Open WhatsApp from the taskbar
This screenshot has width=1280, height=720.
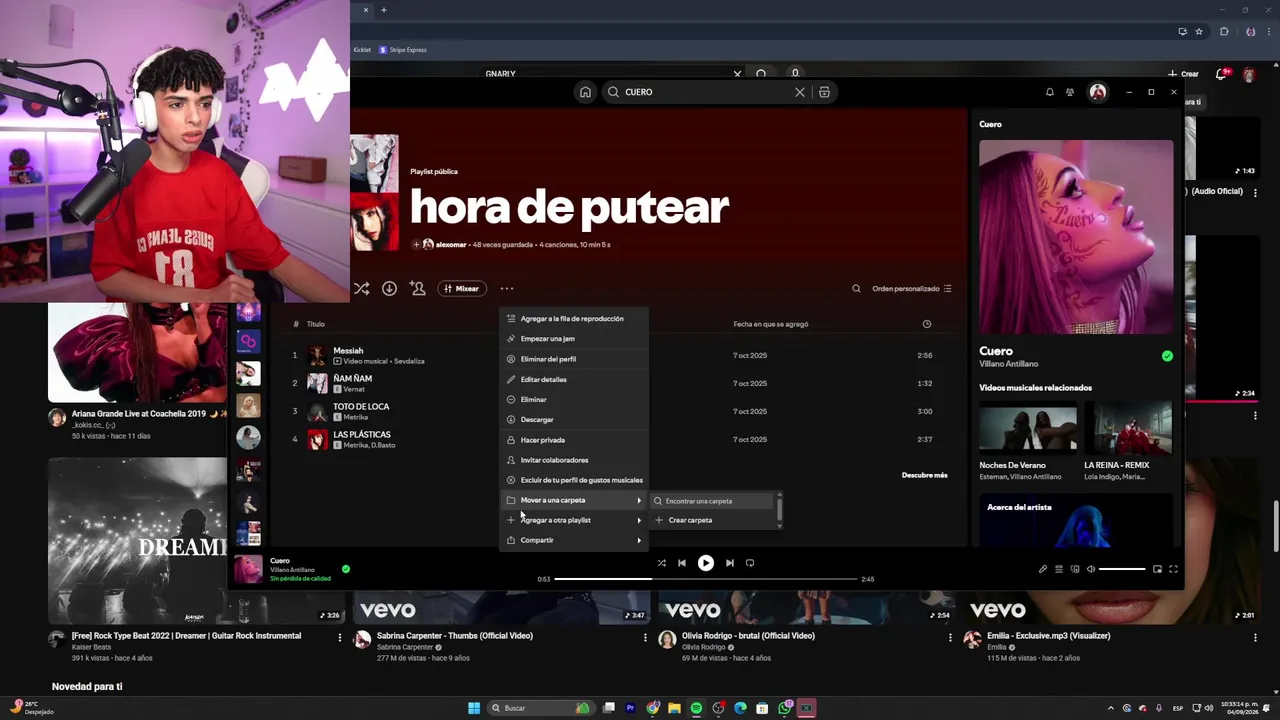[784, 708]
